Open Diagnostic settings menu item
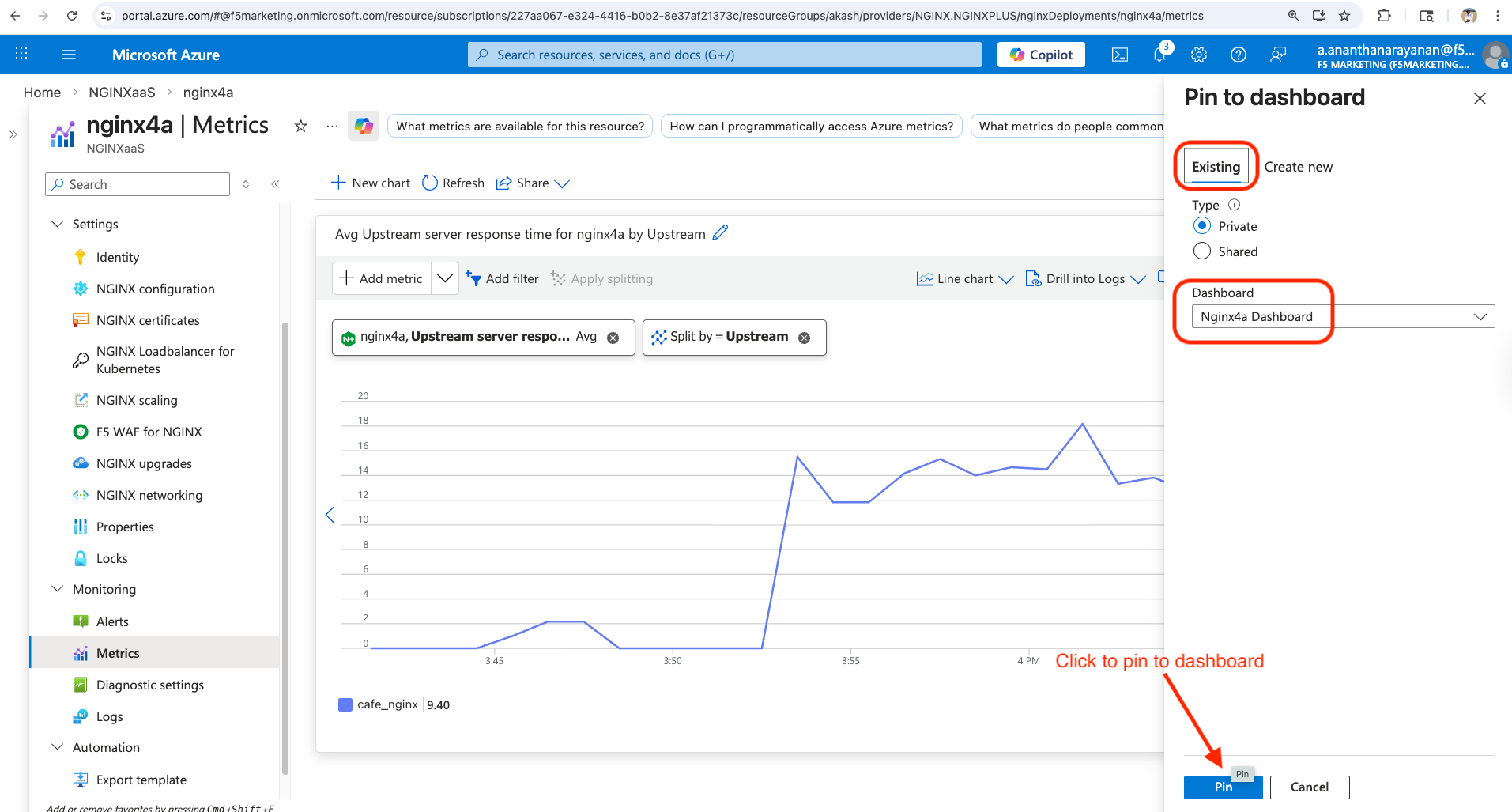This screenshot has height=812, width=1512. (x=149, y=685)
